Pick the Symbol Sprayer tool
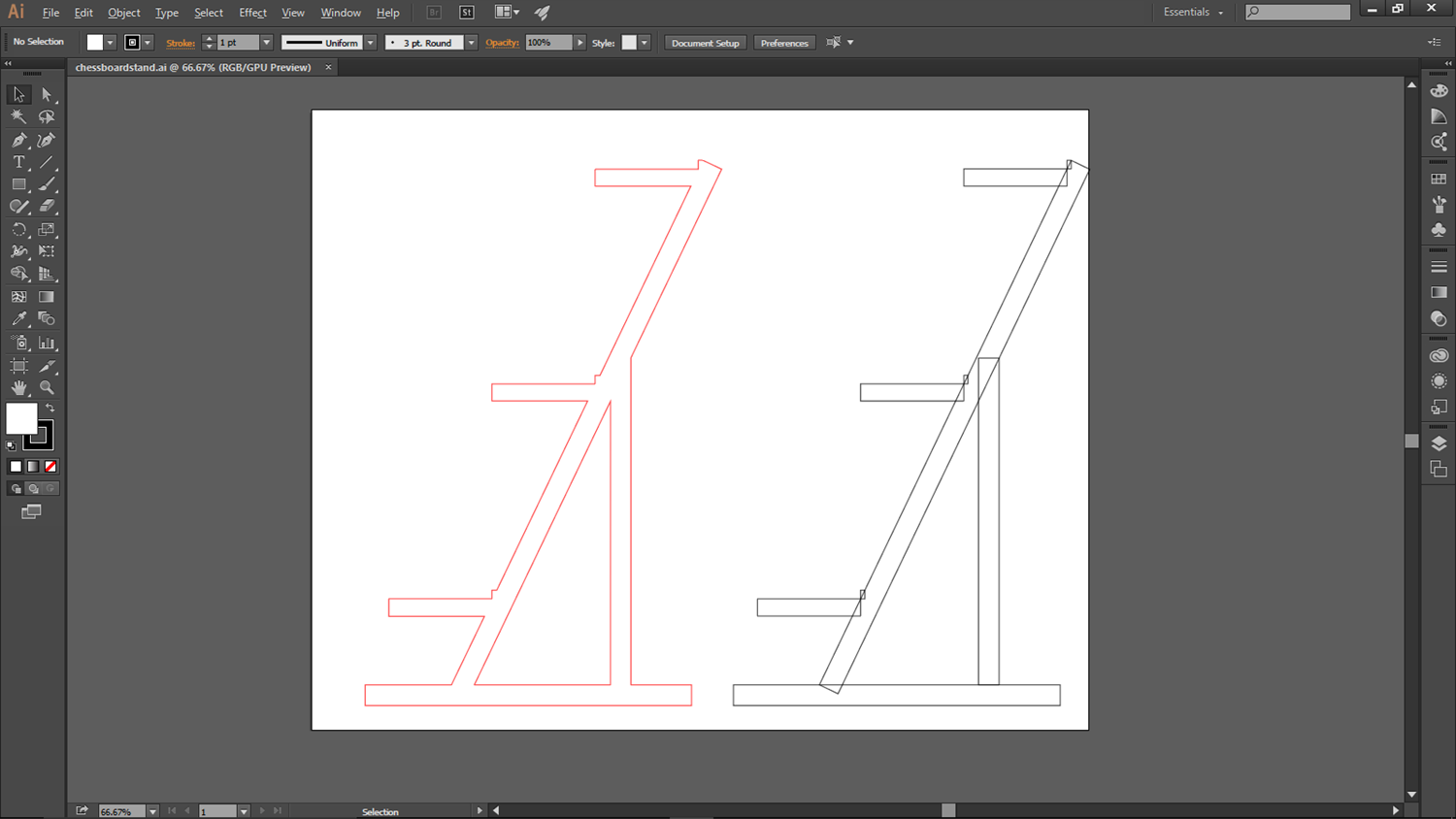The image size is (1456, 819). pos(18,343)
